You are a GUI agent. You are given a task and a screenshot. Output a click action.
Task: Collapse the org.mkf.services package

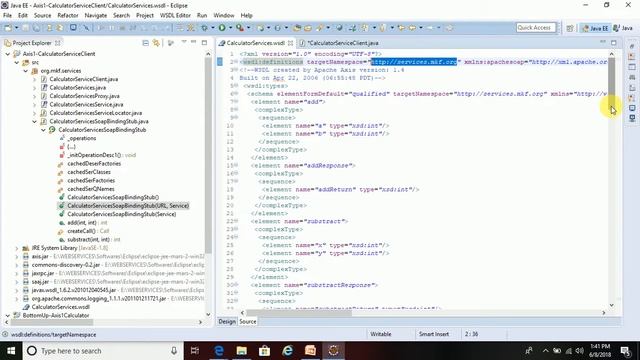pos(26,71)
